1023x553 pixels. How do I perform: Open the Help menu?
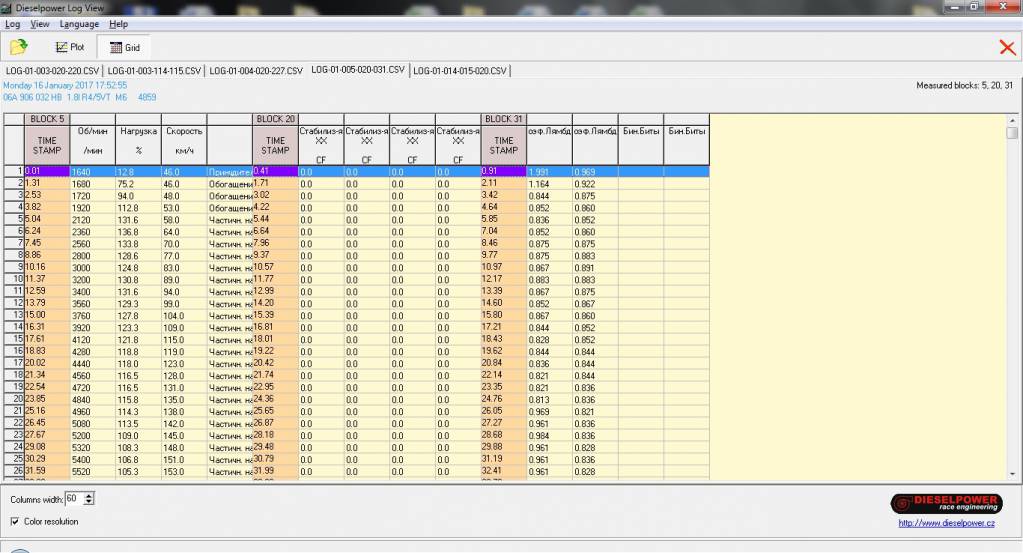point(118,24)
